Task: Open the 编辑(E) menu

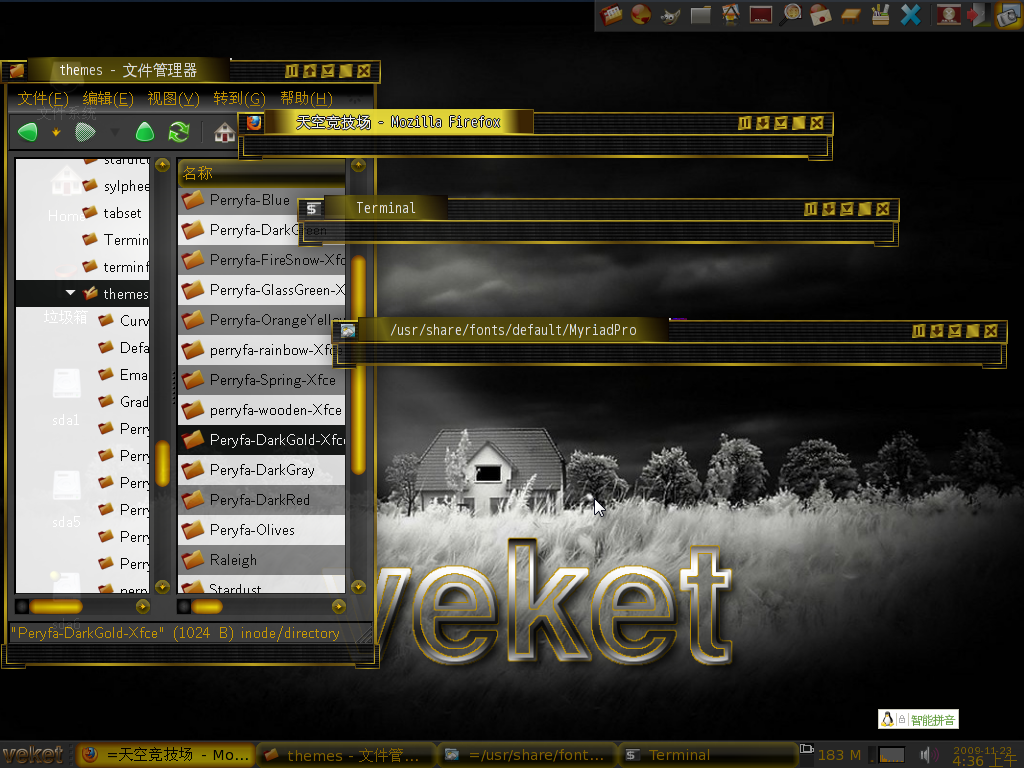Action: tap(108, 99)
